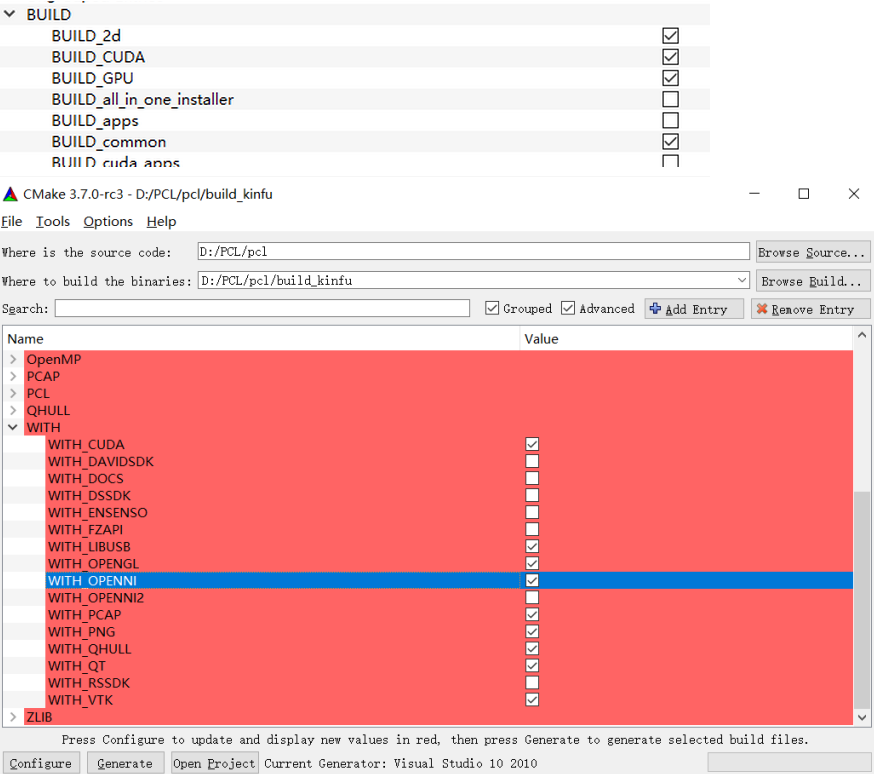Collapse the BUILD group
Viewport: 874px width, 774px height.
point(9,14)
